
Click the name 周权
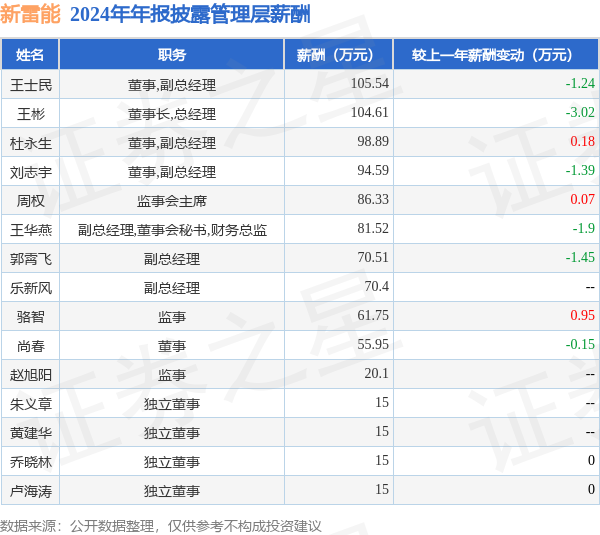coord(31,201)
